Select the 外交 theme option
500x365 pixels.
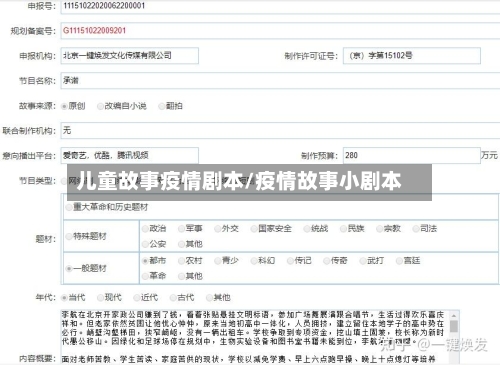[217, 229]
